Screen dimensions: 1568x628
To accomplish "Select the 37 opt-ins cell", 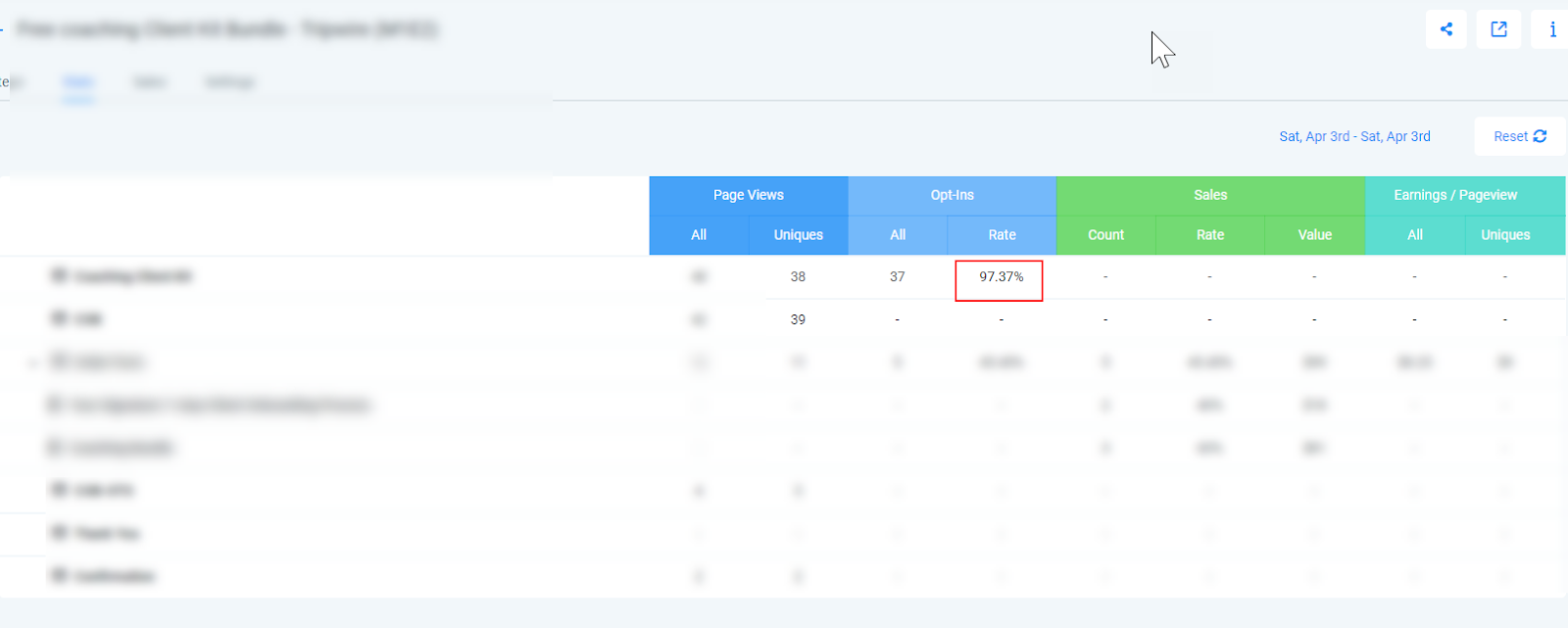I will tap(897, 277).
